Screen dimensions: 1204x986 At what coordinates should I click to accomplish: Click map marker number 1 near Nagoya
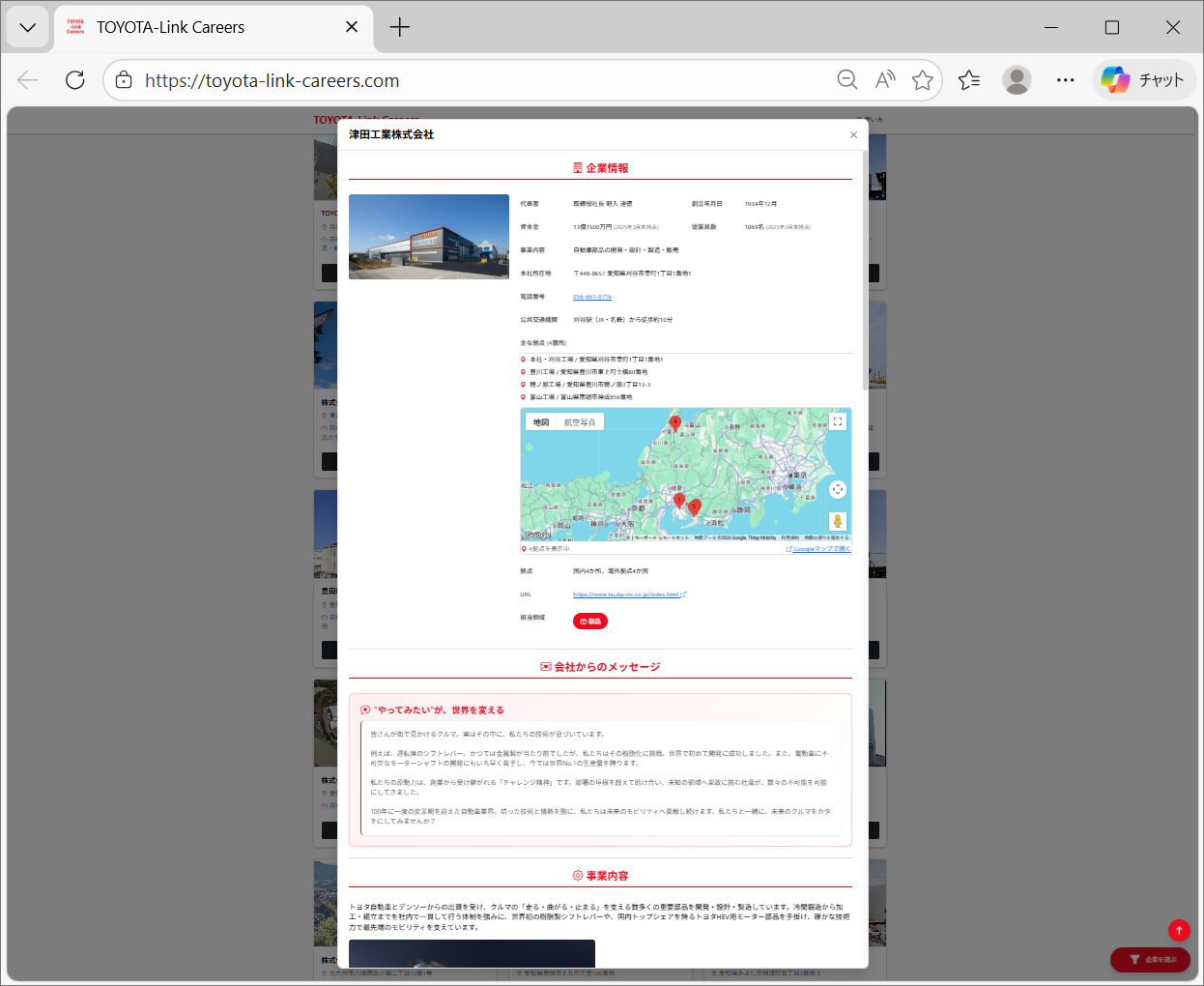[679, 501]
